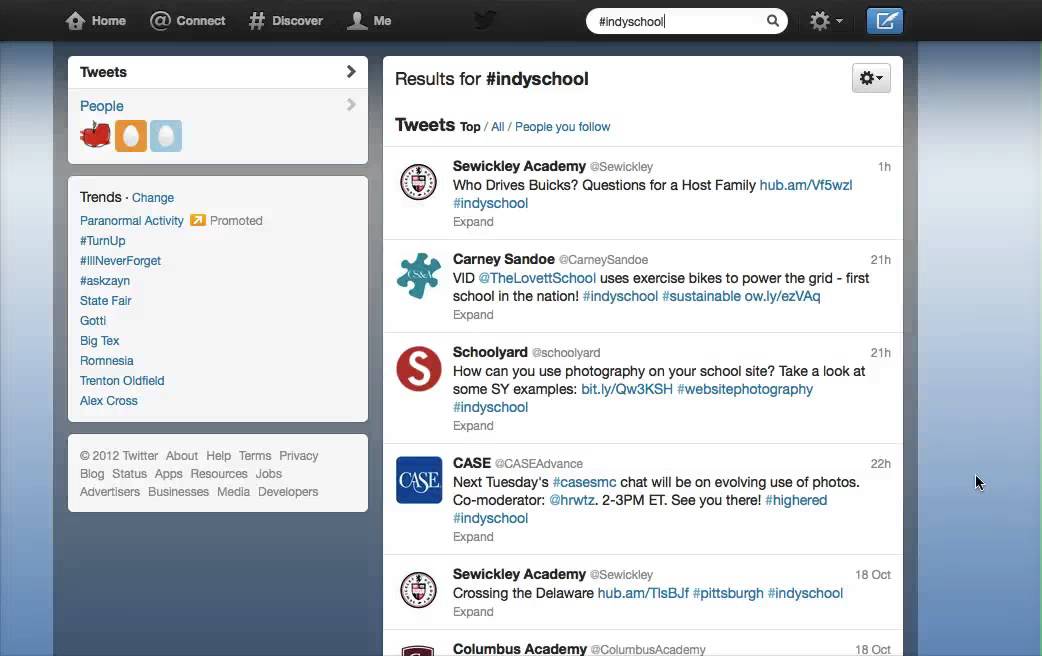Expand the Schoolyard tweet
The width and height of the screenshot is (1042, 656).
pos(473,426)
